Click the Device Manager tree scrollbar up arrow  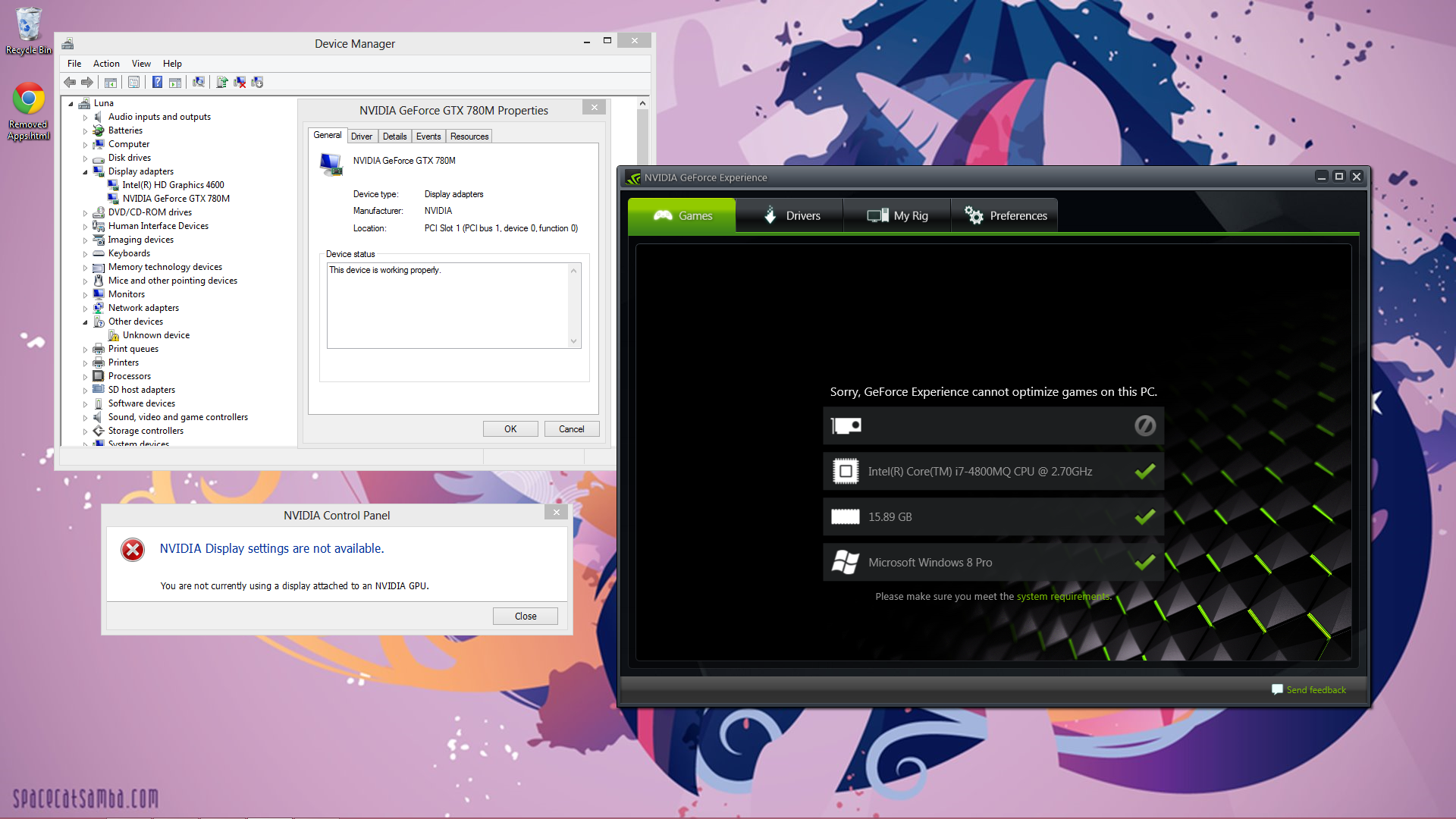coord(642,103)
